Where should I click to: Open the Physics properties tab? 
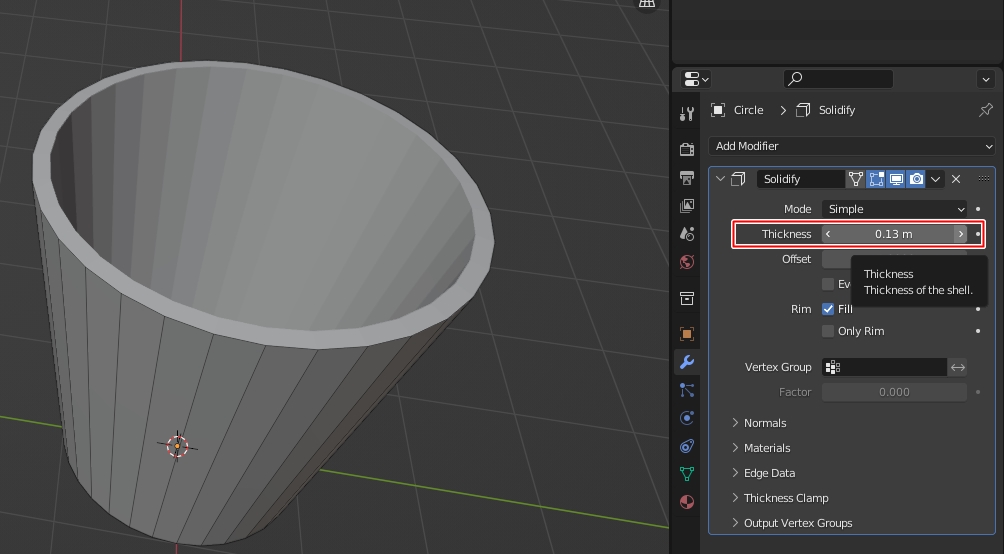click(x=687, y=418)
